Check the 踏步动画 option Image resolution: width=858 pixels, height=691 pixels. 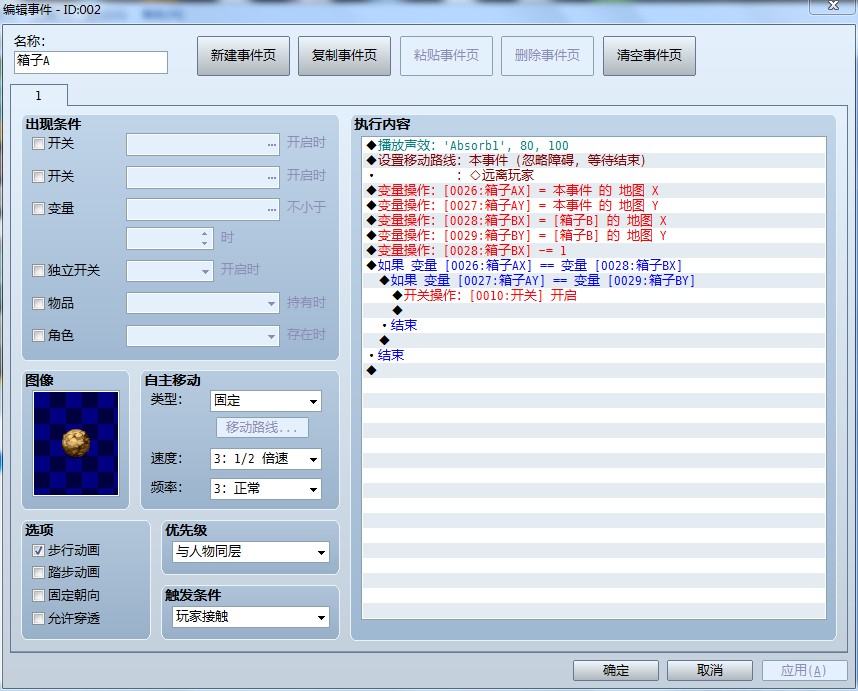point(38,572)
